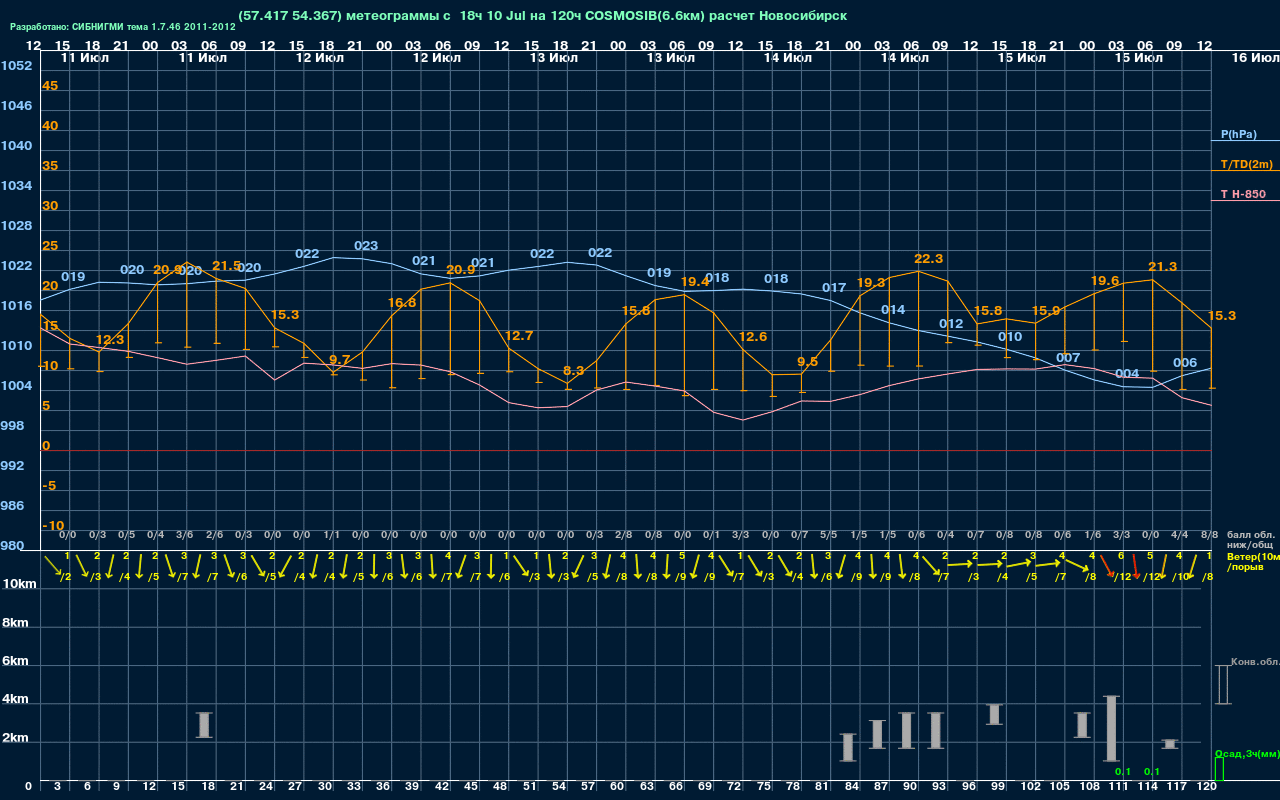Screen dimensions: 1280x800
Task: Click the 9.5 temperature value
Action: pyautogui.click(x=807, y=362)
